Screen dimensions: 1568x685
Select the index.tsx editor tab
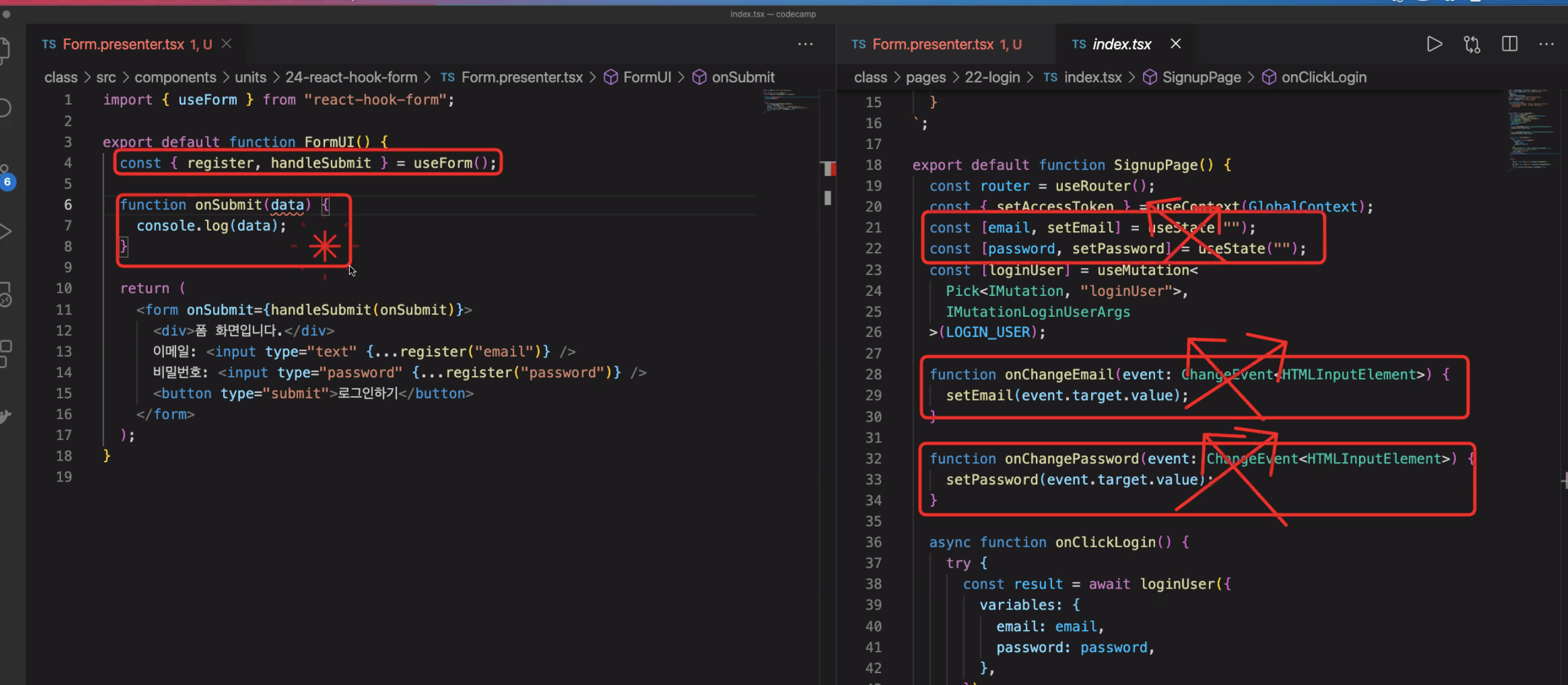pos(1120,44)
